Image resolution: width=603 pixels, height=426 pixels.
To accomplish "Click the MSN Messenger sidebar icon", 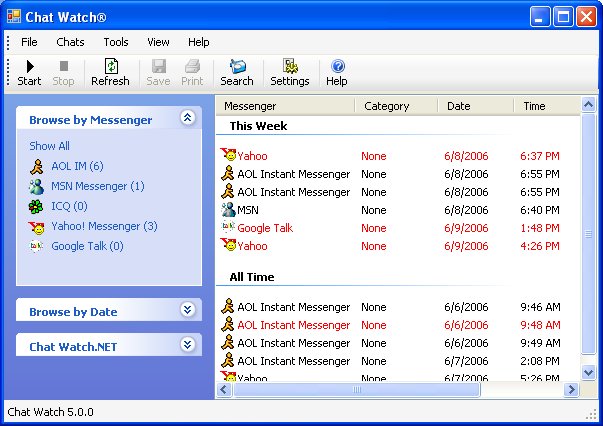I will pyautogui.click(x=37, y=187).
